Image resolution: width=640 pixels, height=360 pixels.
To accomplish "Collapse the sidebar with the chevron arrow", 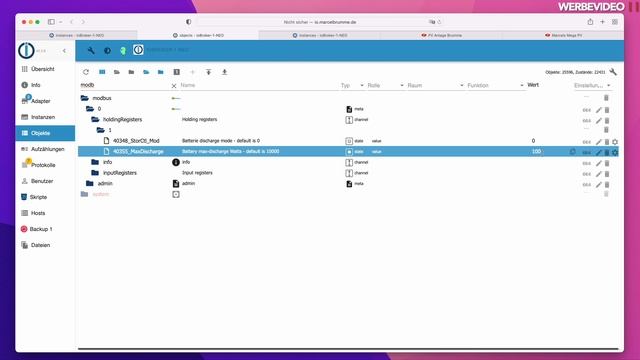I will tap(64, 51).
